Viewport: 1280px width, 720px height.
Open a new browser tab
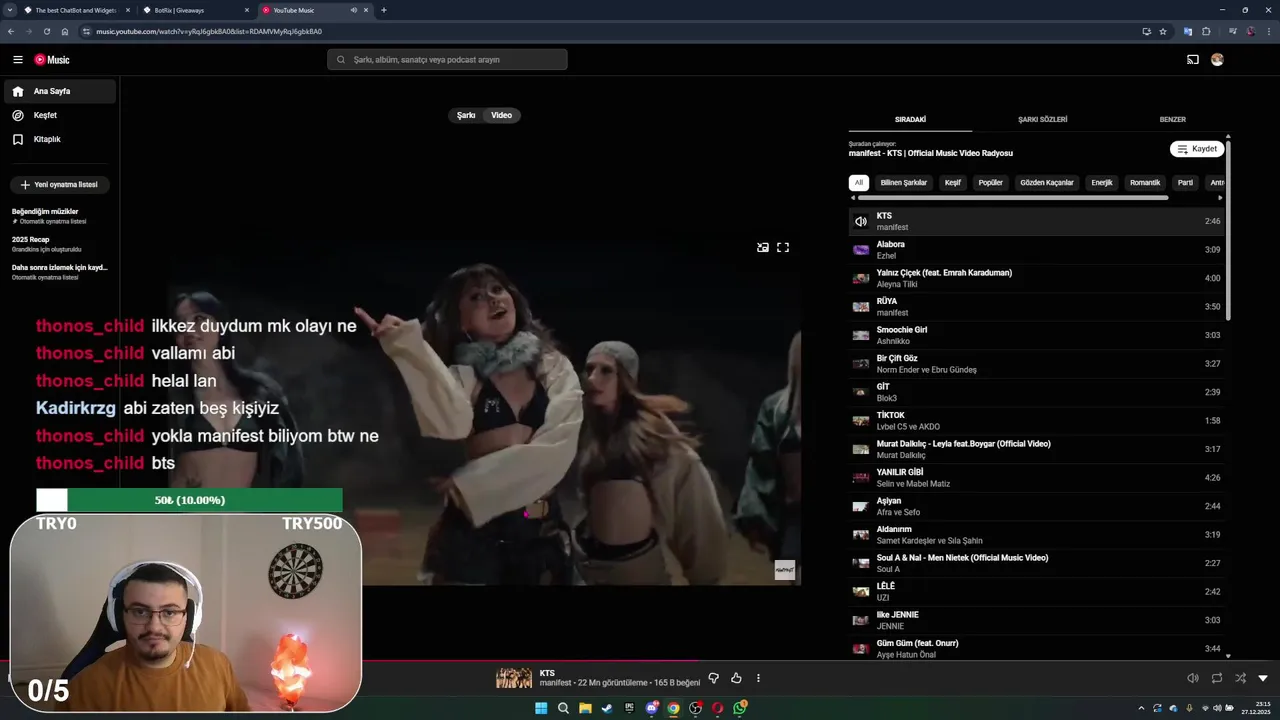click(384, 10)
